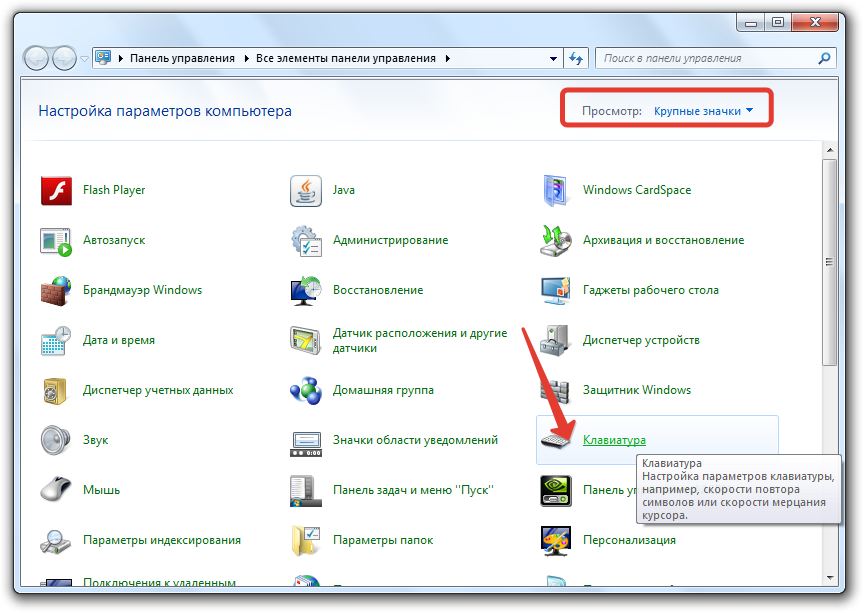Open the Домашняя группа spheres icon
The height and width of the screenshot is (613, 864).
click(306, 391)
